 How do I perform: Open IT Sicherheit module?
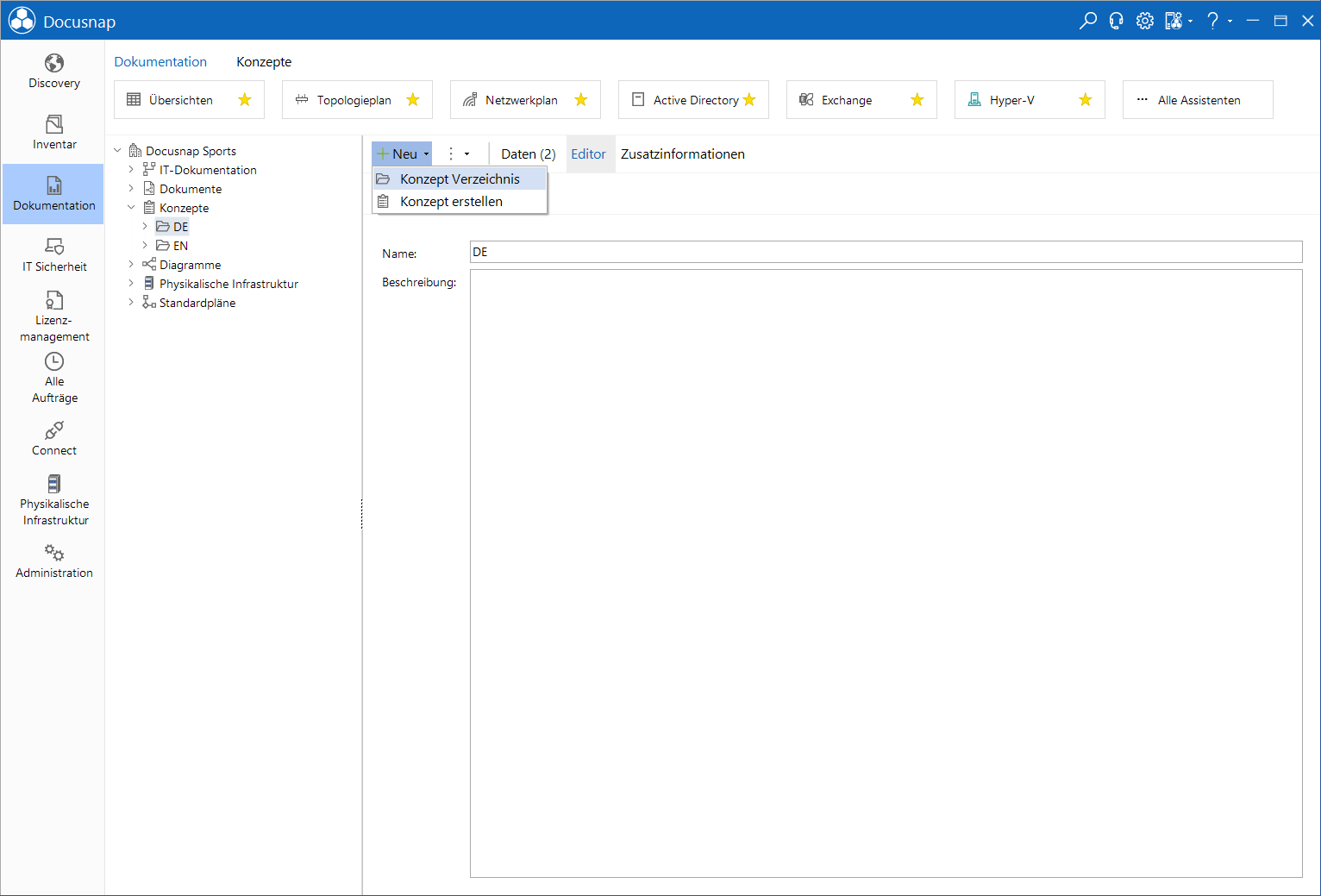coord(53,255)
